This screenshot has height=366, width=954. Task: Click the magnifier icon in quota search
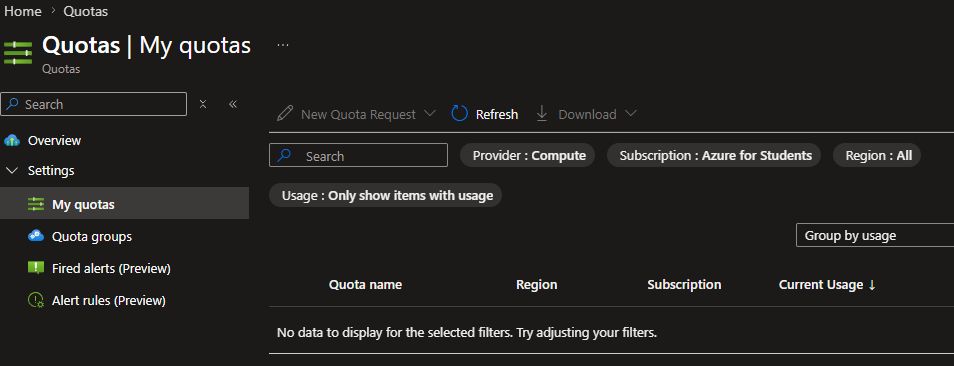(284, 156)
